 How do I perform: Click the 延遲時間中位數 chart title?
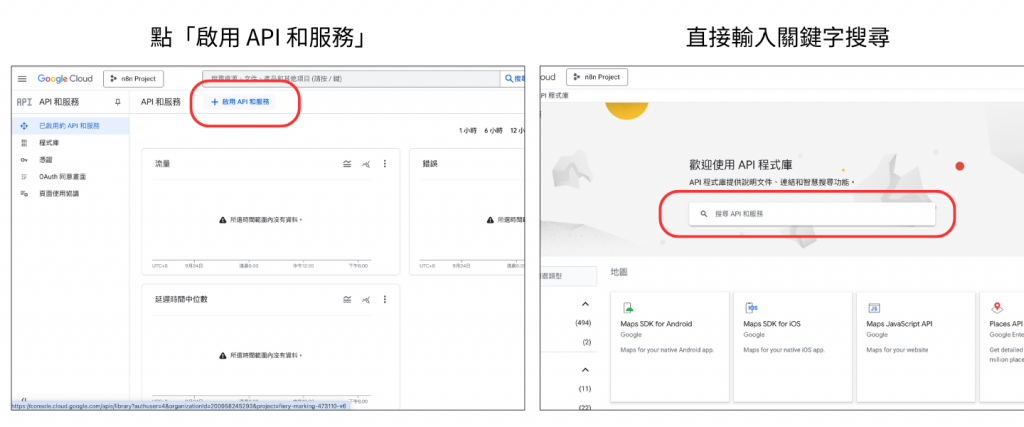(181, 299)
